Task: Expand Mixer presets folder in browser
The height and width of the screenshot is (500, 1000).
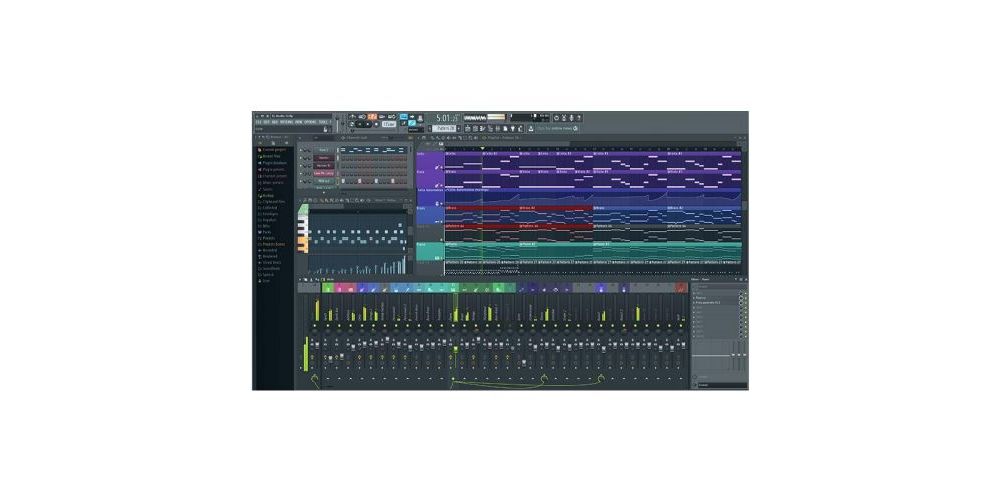Action: 273,182
